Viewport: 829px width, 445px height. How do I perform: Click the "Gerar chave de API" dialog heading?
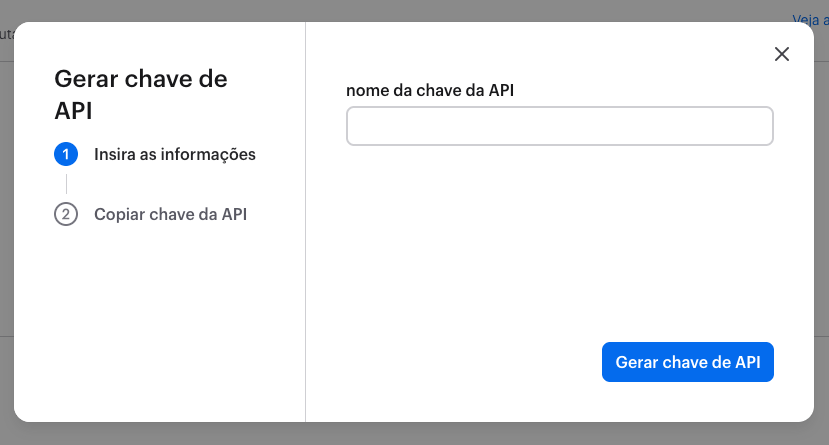click(140, 94)
